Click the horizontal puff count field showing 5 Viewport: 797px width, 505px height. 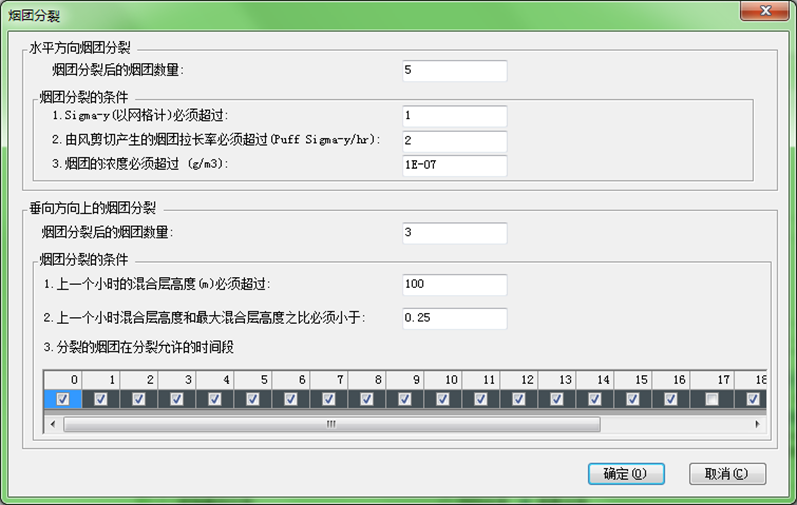[x=455, y=70]
